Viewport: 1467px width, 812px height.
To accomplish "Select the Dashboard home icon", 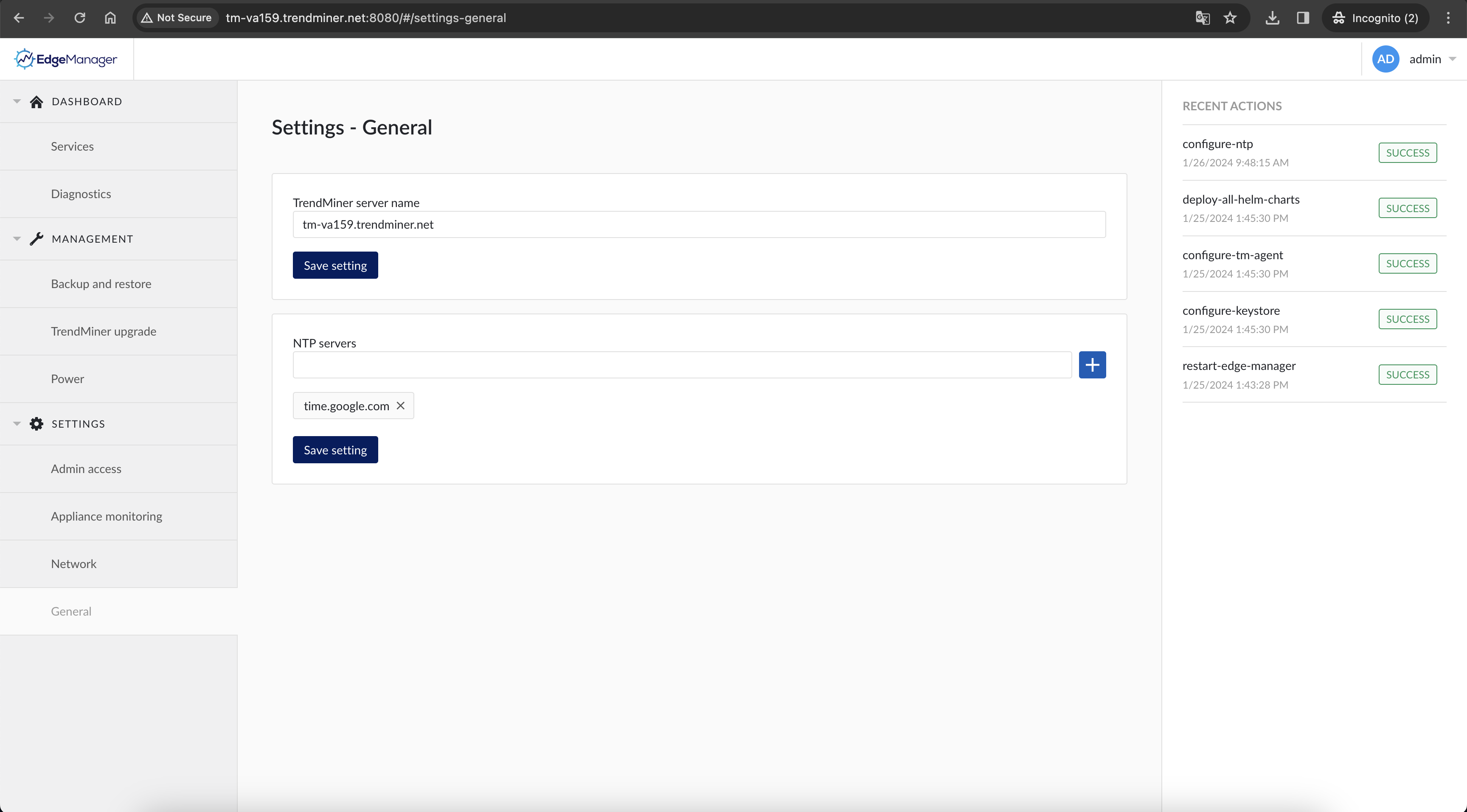I will tap(37, 101).
